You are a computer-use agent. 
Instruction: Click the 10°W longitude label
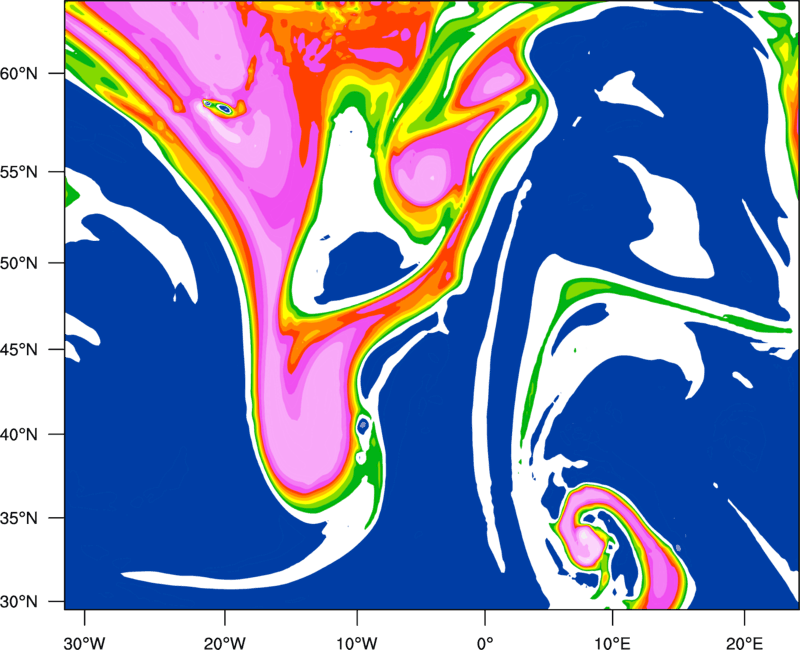pos(357,643)
